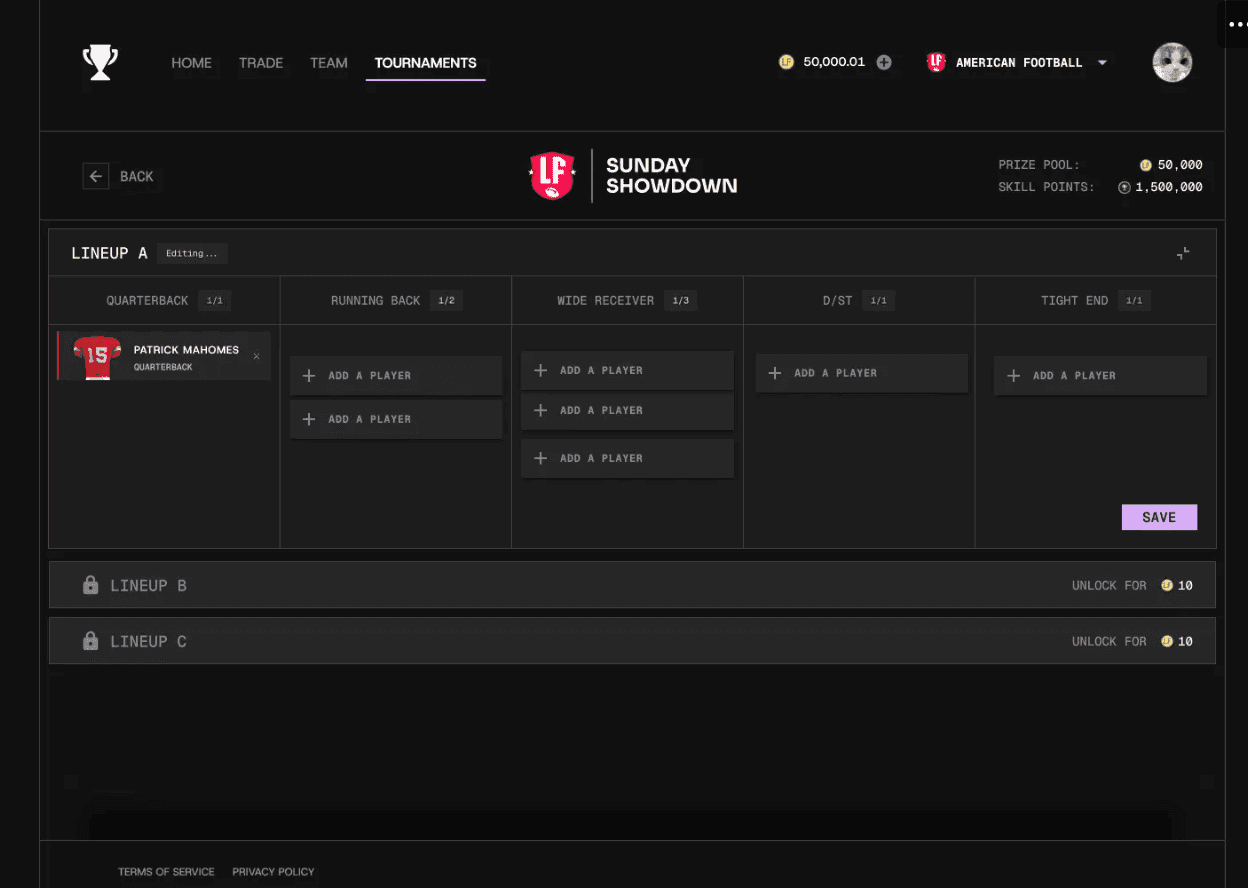Image resolution: width=1248 pixels, height=888 pixels.
Task: Switch to the Trade tab
Action: (261, 62)
